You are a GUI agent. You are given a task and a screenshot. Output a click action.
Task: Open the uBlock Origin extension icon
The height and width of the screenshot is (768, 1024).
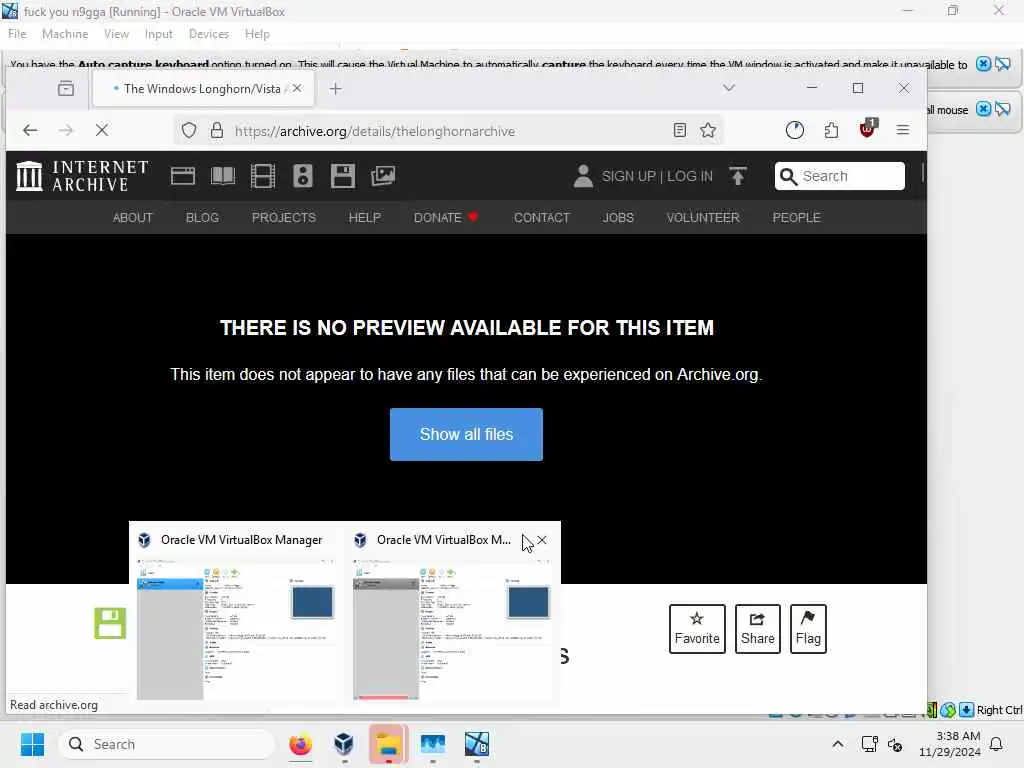pyautogui.click(x=868, y=129)
